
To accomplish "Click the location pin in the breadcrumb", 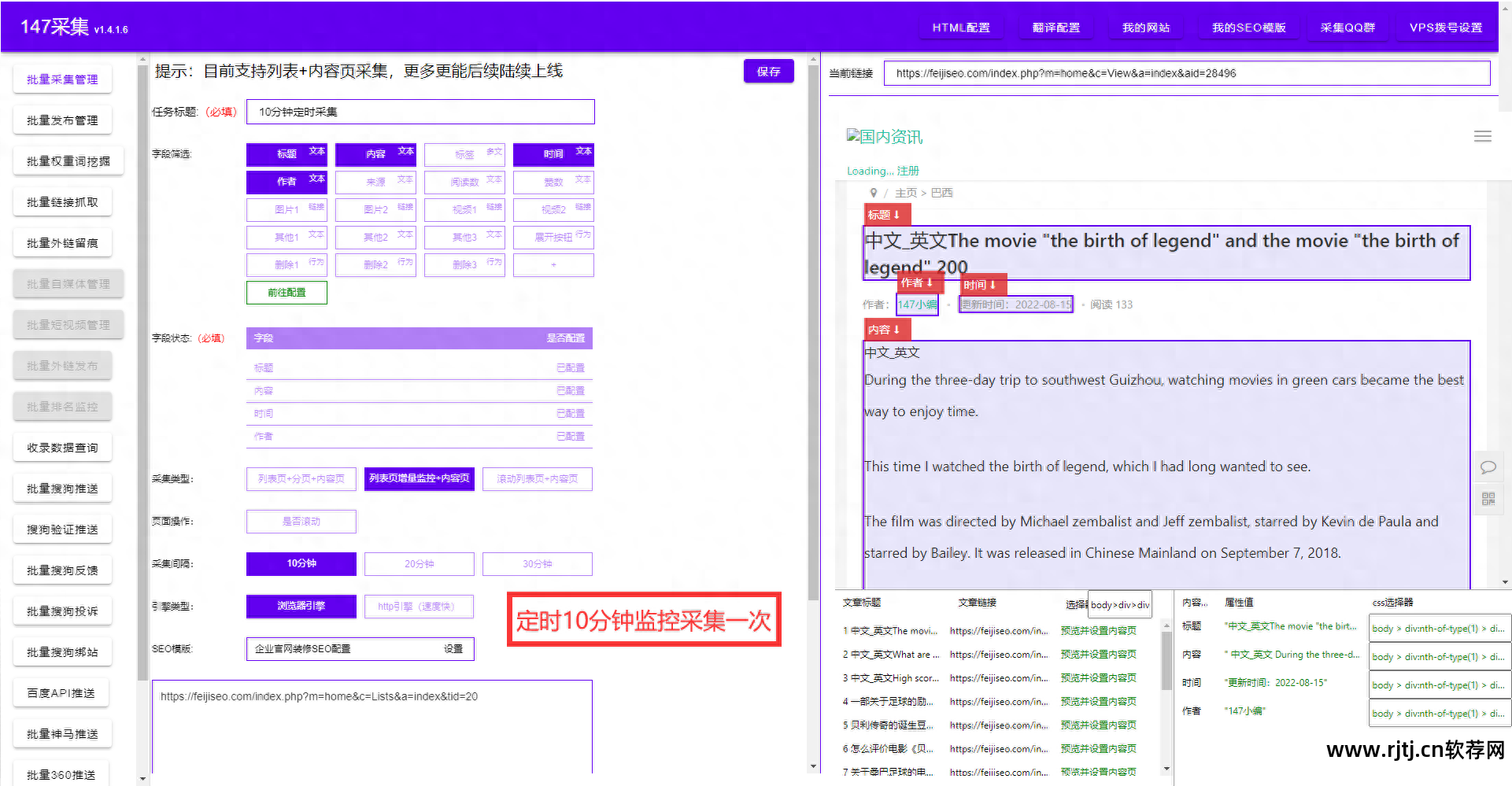I will tap(875, 192).
